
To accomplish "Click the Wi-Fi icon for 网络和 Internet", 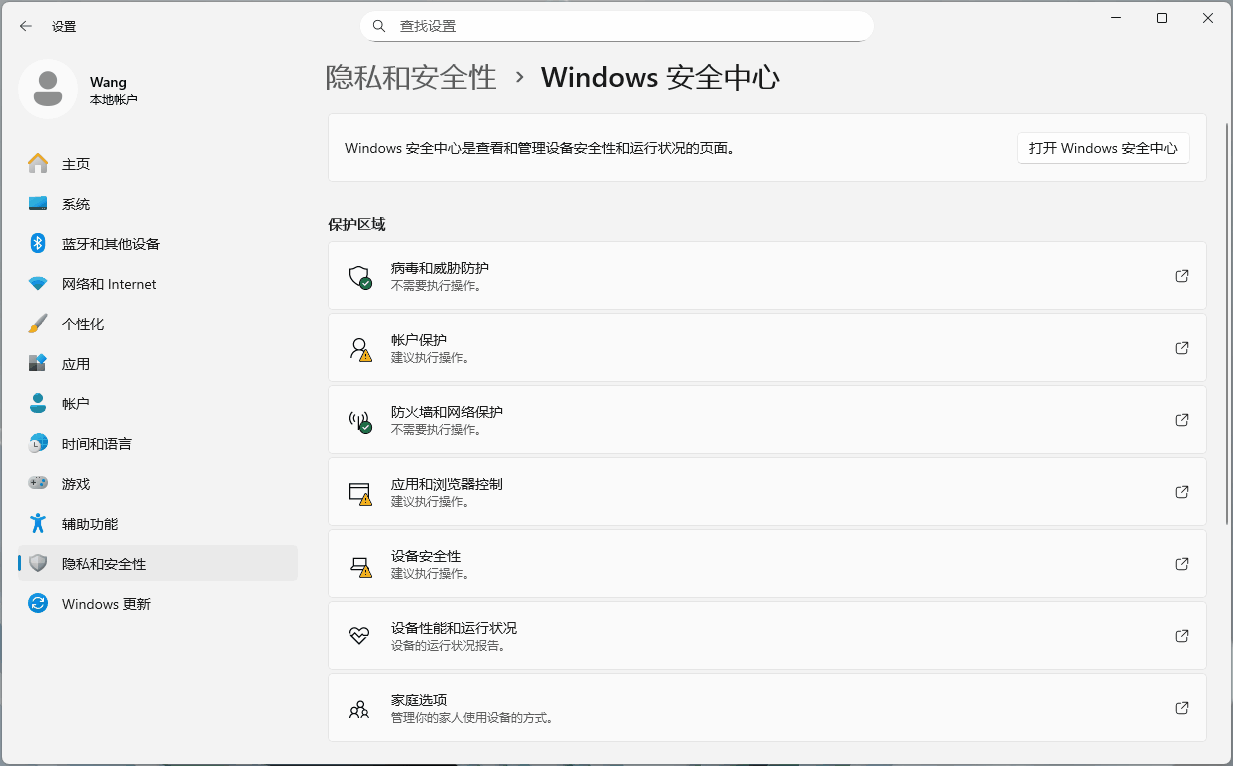I will 38,284.
